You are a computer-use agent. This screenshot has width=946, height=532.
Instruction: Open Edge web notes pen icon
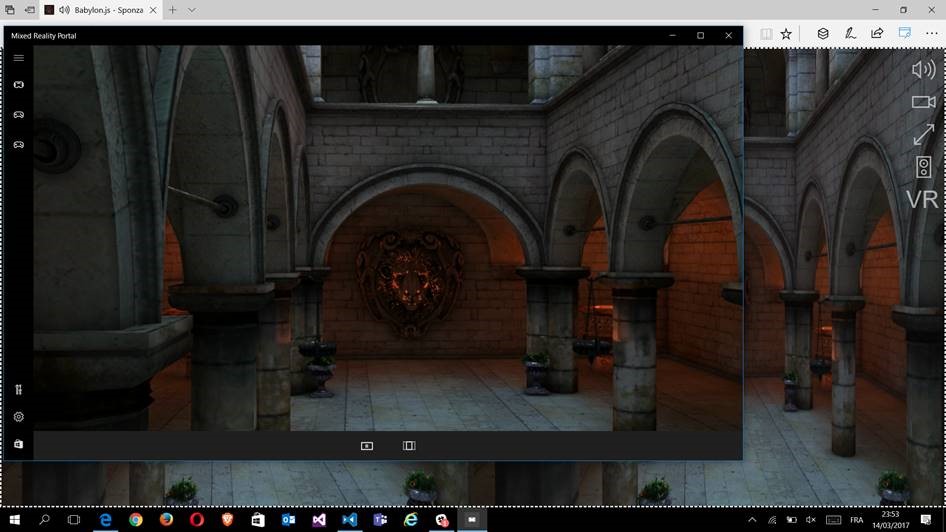point(850,34)
